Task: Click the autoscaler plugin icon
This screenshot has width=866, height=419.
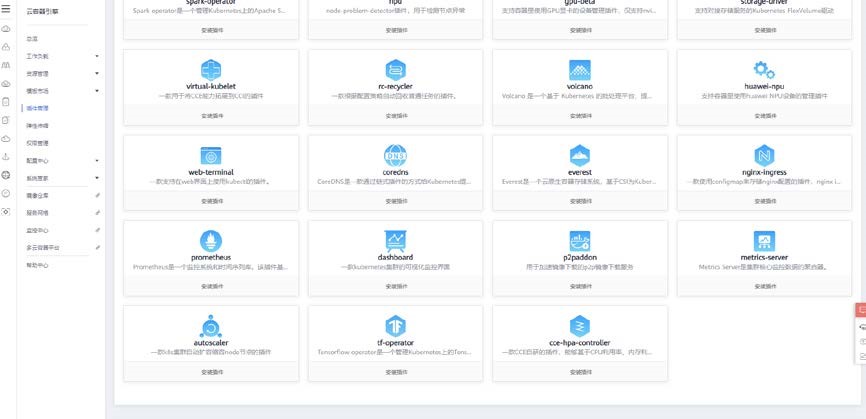Action: (x=211, y=326)
